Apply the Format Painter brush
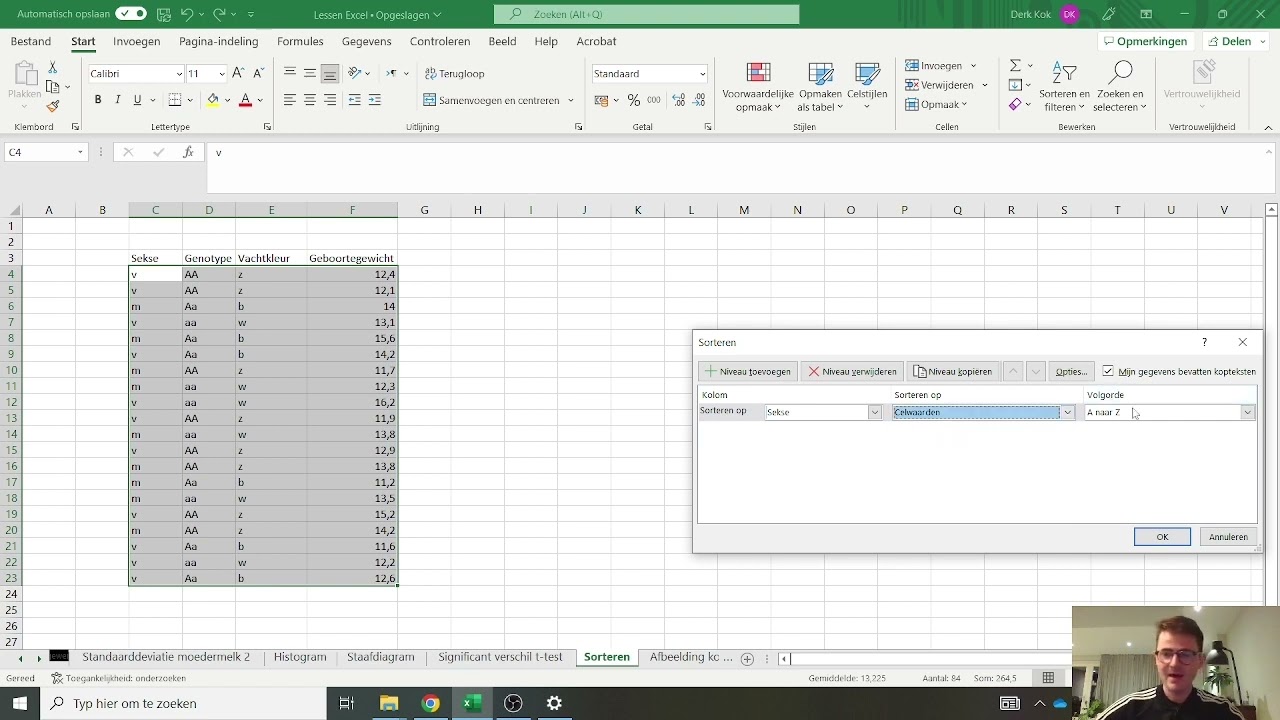Image resolution: width=1280 pixels, height=720 pixels. coord(53,106)
